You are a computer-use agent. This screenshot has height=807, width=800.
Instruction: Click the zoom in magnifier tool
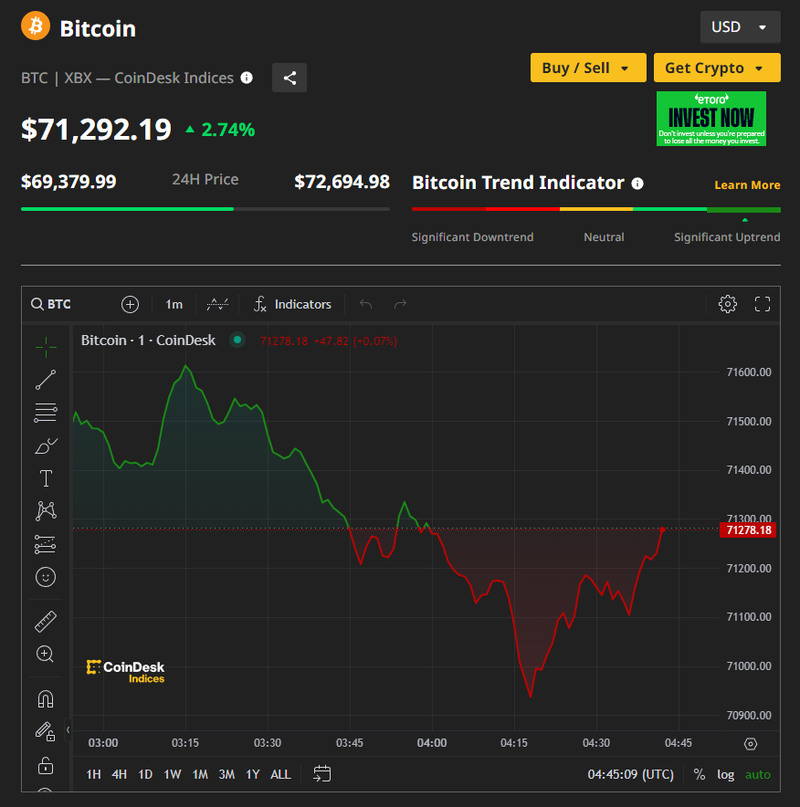(x=45, y=654)
